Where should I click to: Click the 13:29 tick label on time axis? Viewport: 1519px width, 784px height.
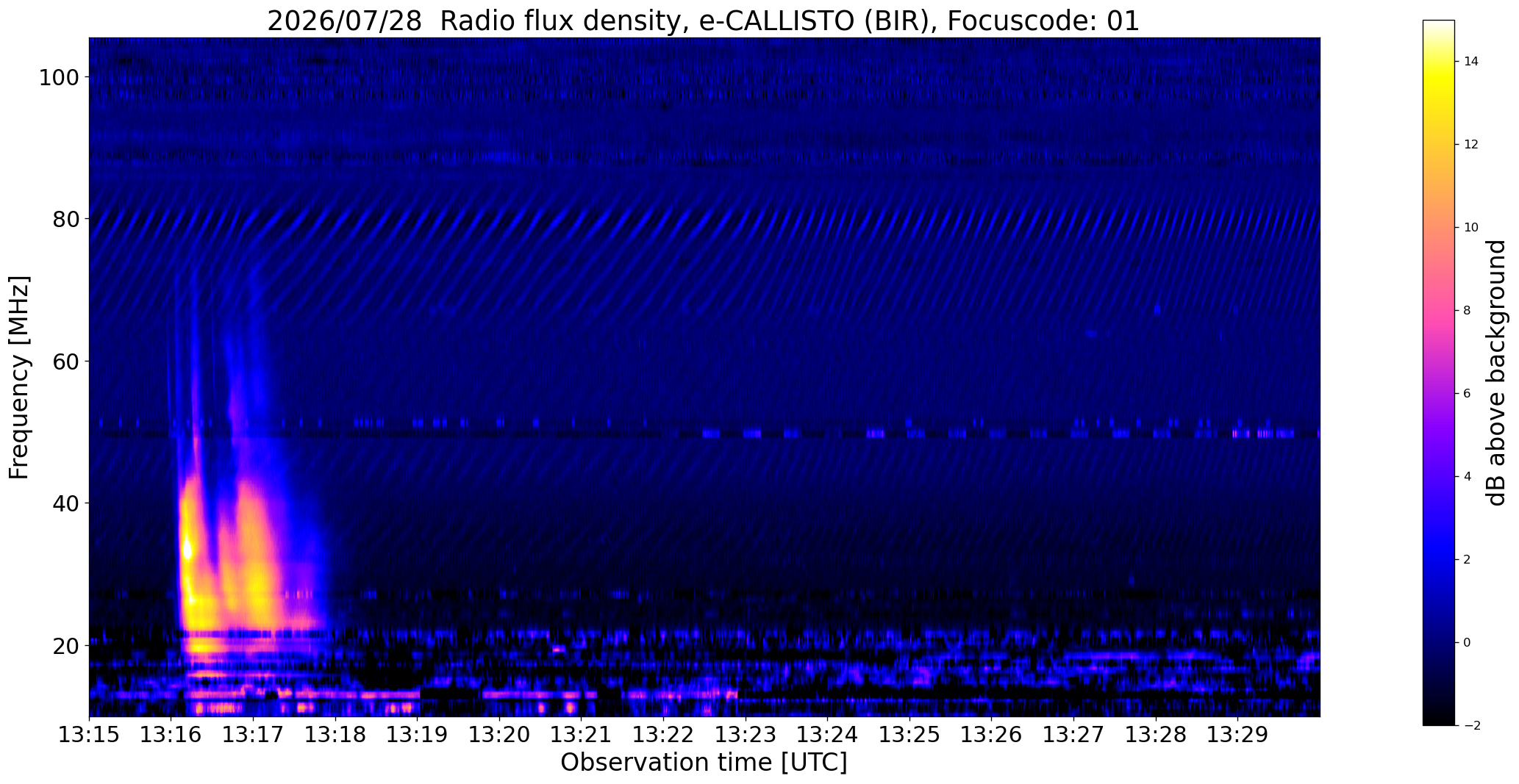tap(1237, 735)
